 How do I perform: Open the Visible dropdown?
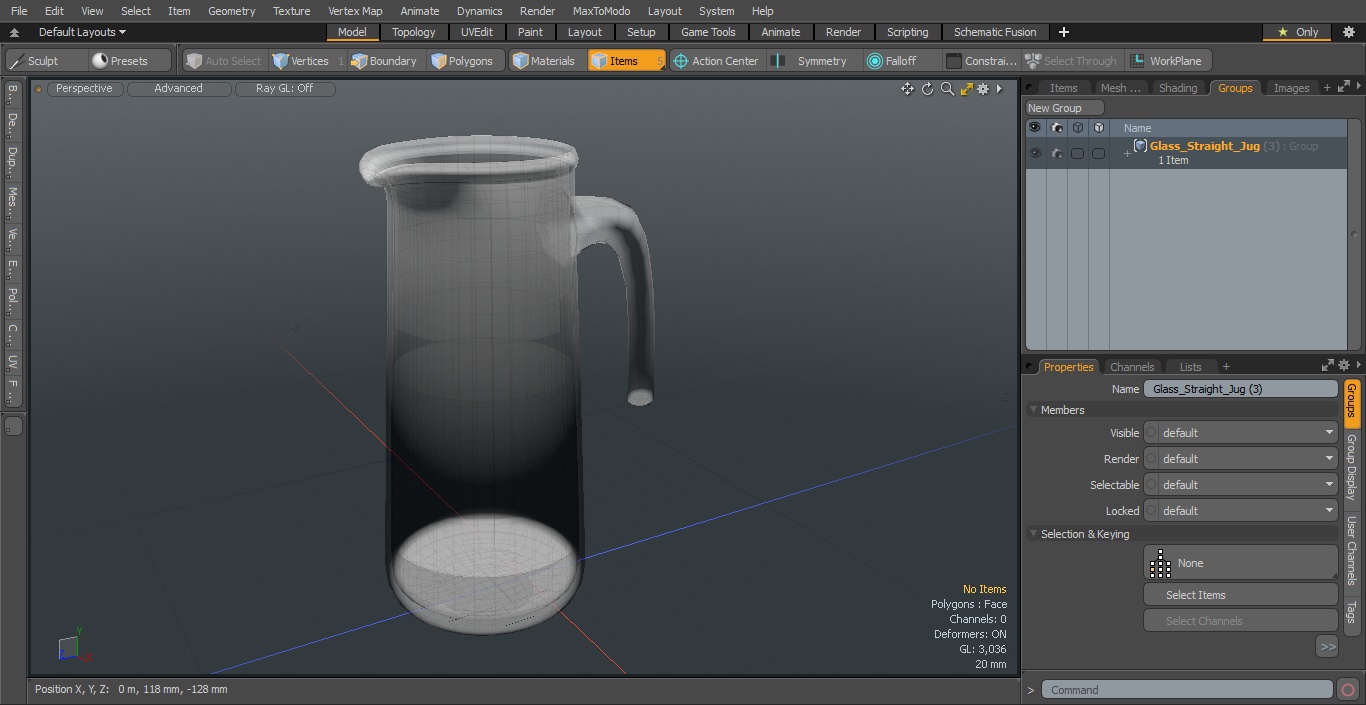1241,433
